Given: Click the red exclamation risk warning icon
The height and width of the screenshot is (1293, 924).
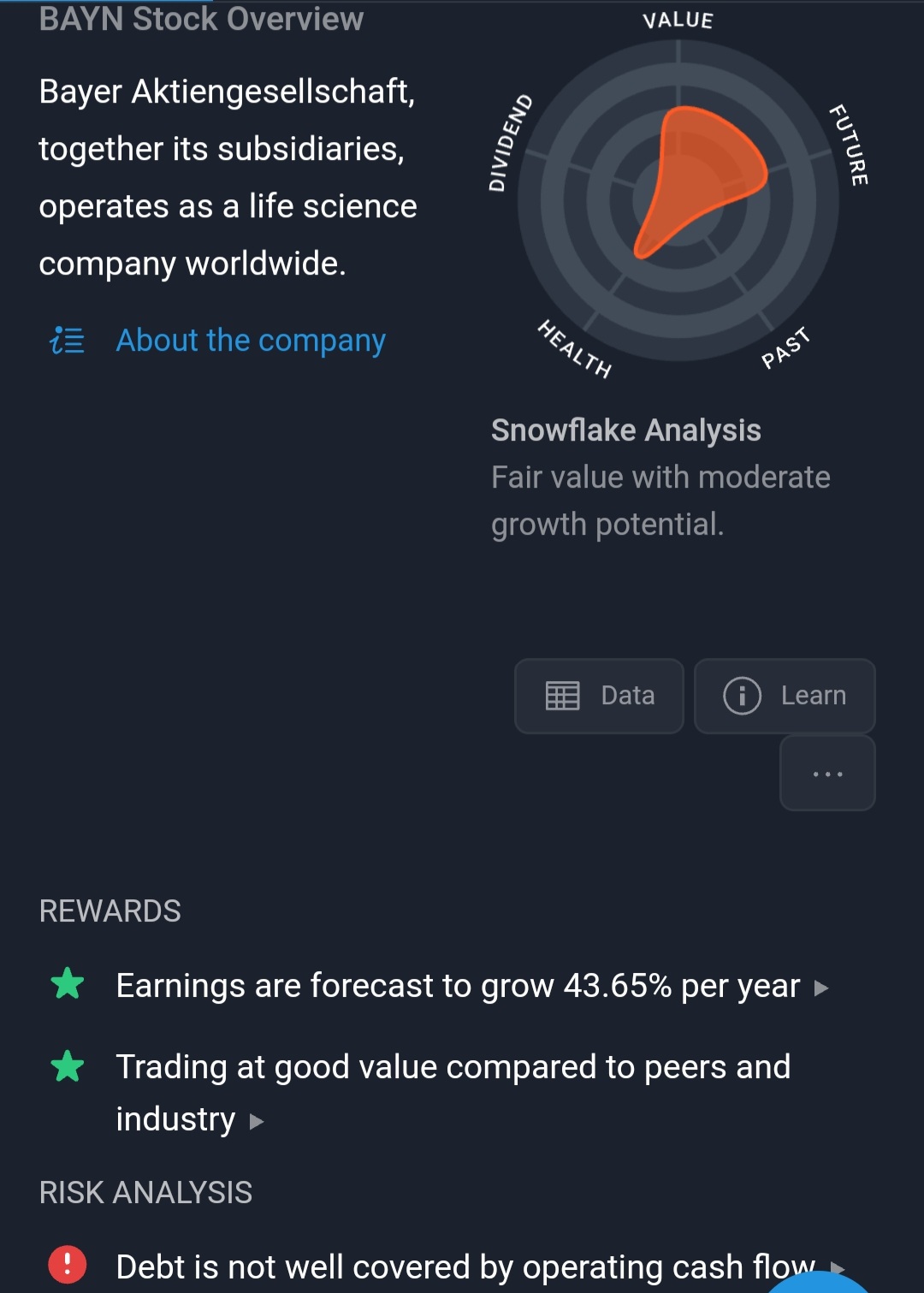Looking at the screenshot, I should click(x=68, y=1264).
